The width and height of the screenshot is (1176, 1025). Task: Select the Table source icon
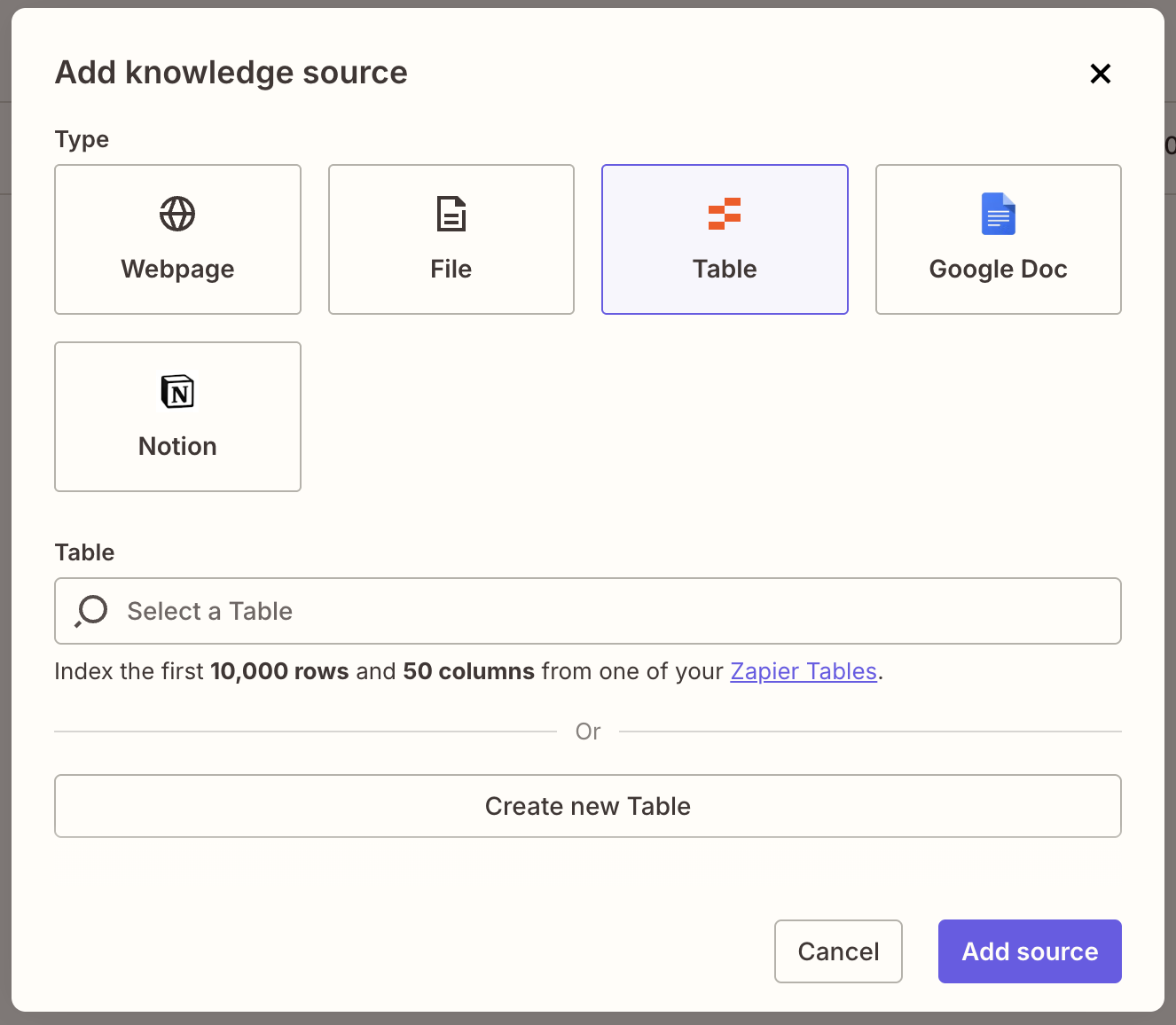pyautogui.click(x=725, y=214)
